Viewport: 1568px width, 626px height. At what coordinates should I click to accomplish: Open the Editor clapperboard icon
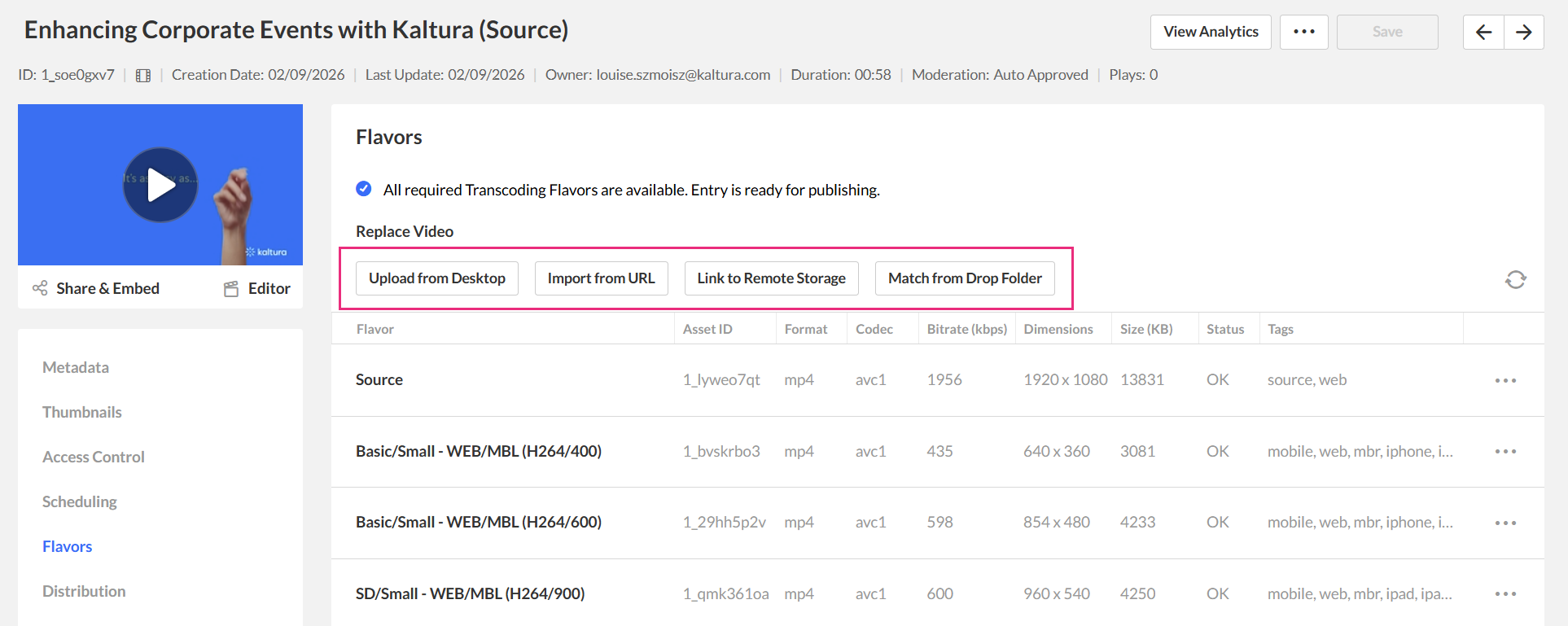pos(231,288)
